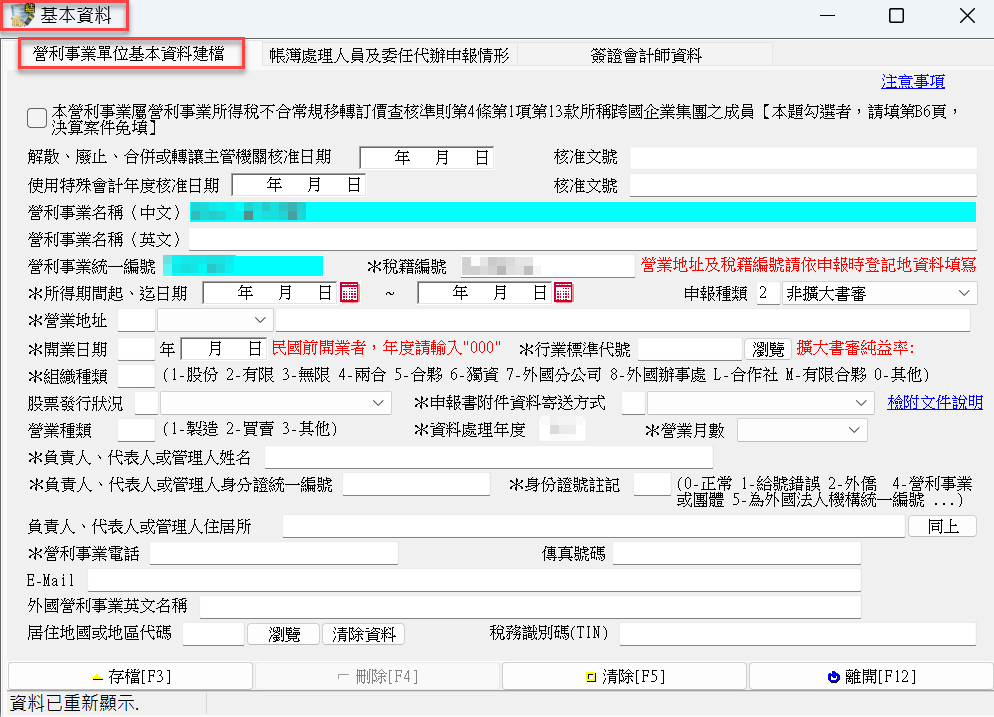
Task: Click the 營業地址 street address field
Action: point(623,320)
